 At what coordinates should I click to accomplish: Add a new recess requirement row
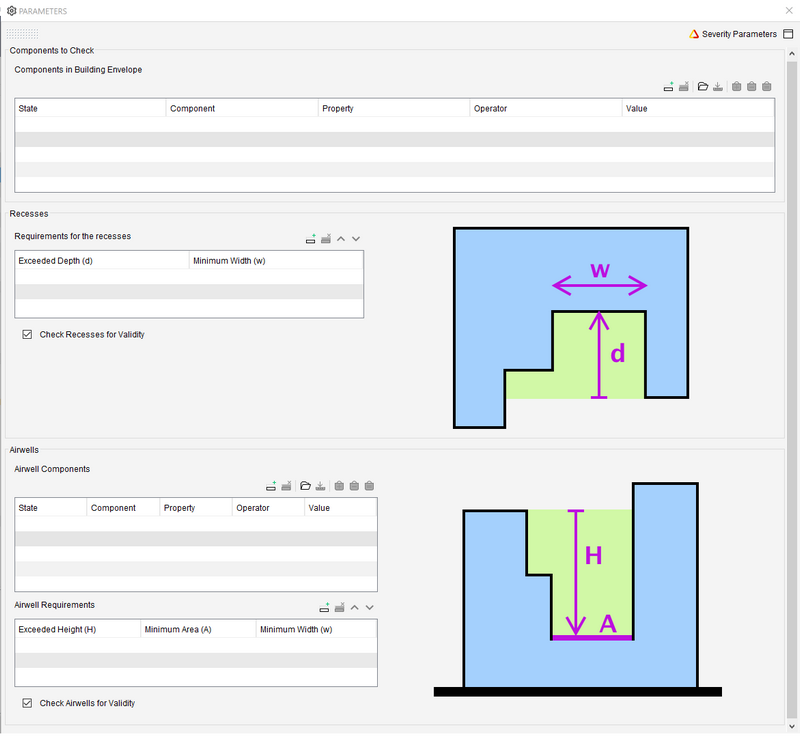tap(311, 239)
